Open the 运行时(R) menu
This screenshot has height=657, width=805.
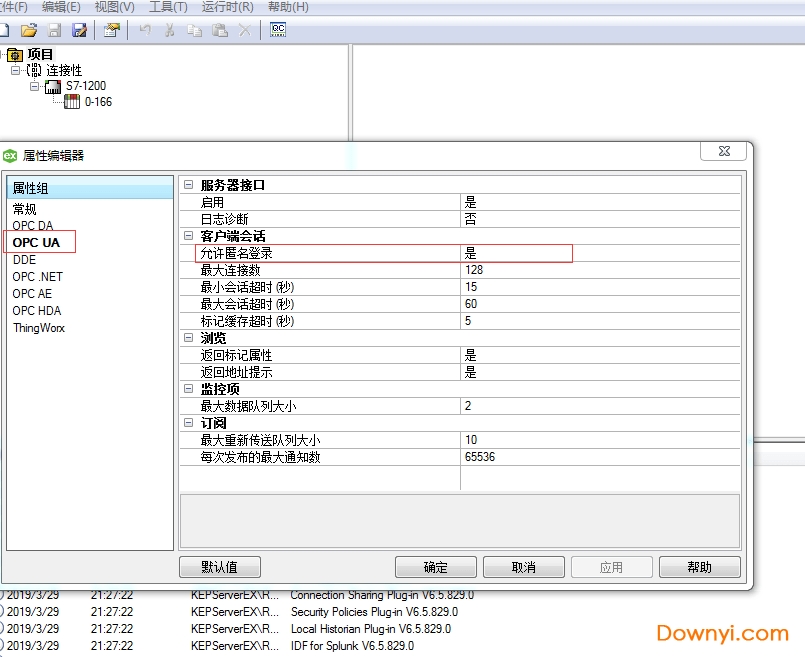pos(227,7)
